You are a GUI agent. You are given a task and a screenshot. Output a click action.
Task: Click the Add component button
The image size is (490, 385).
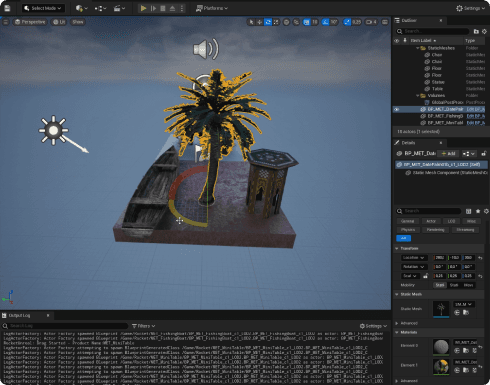pos(448,154)
